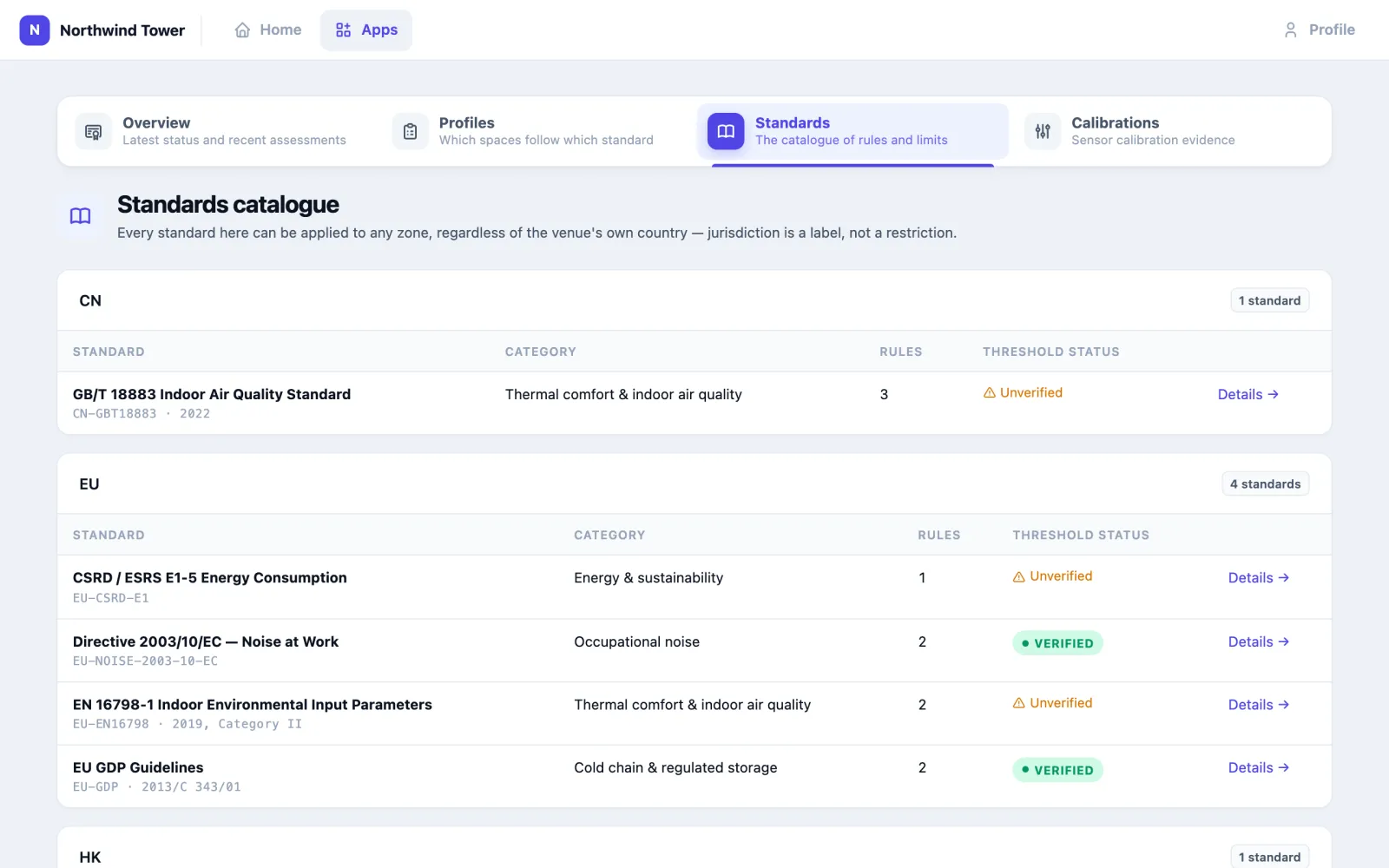The height and width of the screenshot is (868, 1389).
Task: Click the book icon beside Standards catalogue
Action: point(80,216)
